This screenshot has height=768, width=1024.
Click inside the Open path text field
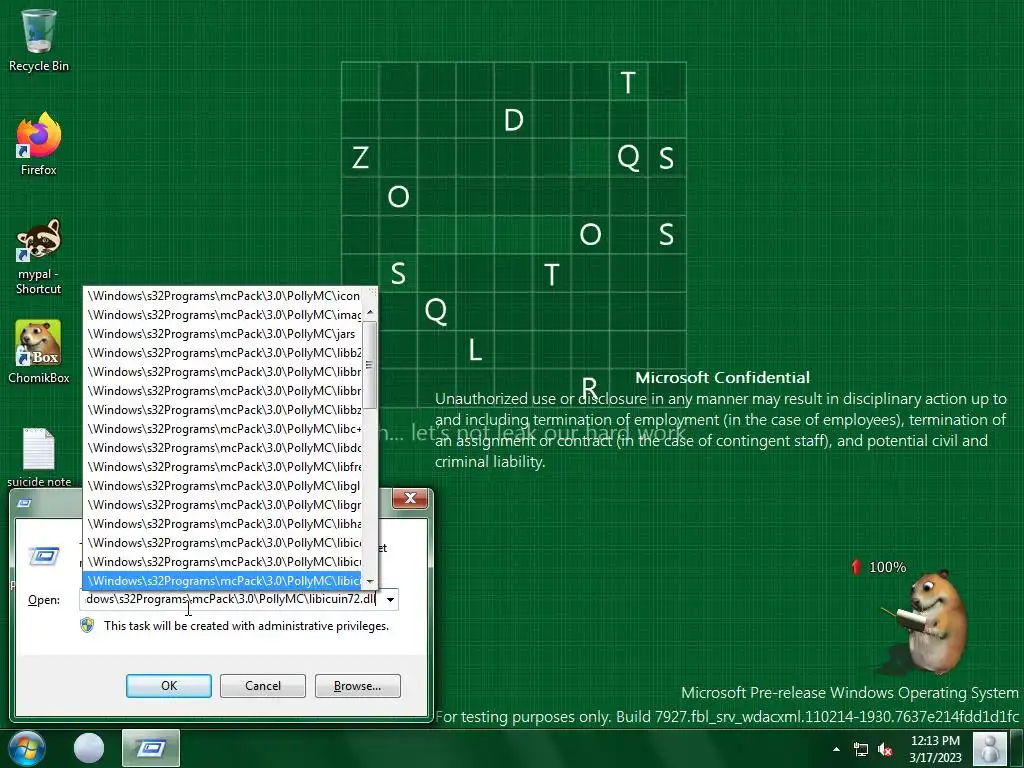tap(231, 600)
